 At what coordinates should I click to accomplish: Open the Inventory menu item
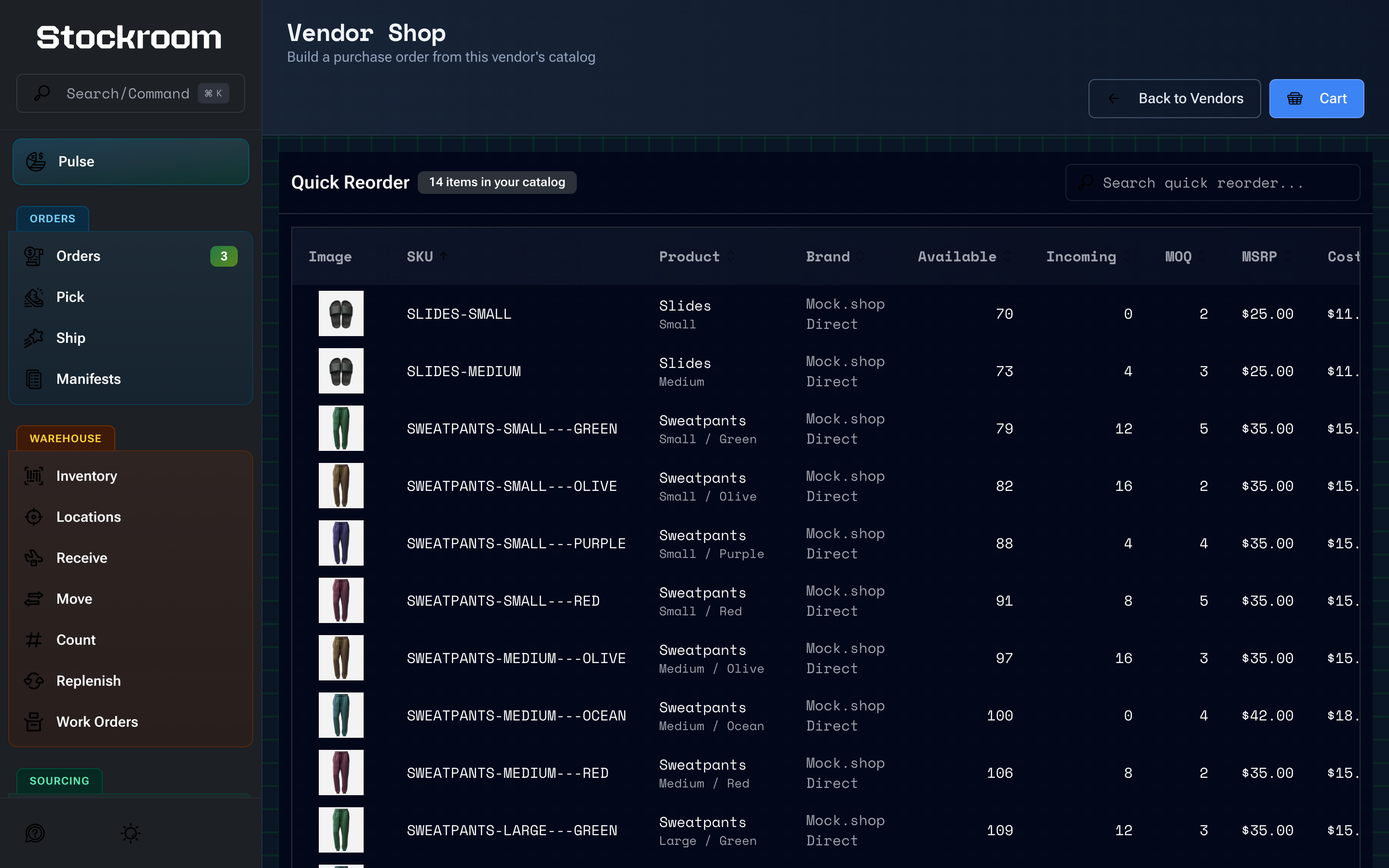131,476
